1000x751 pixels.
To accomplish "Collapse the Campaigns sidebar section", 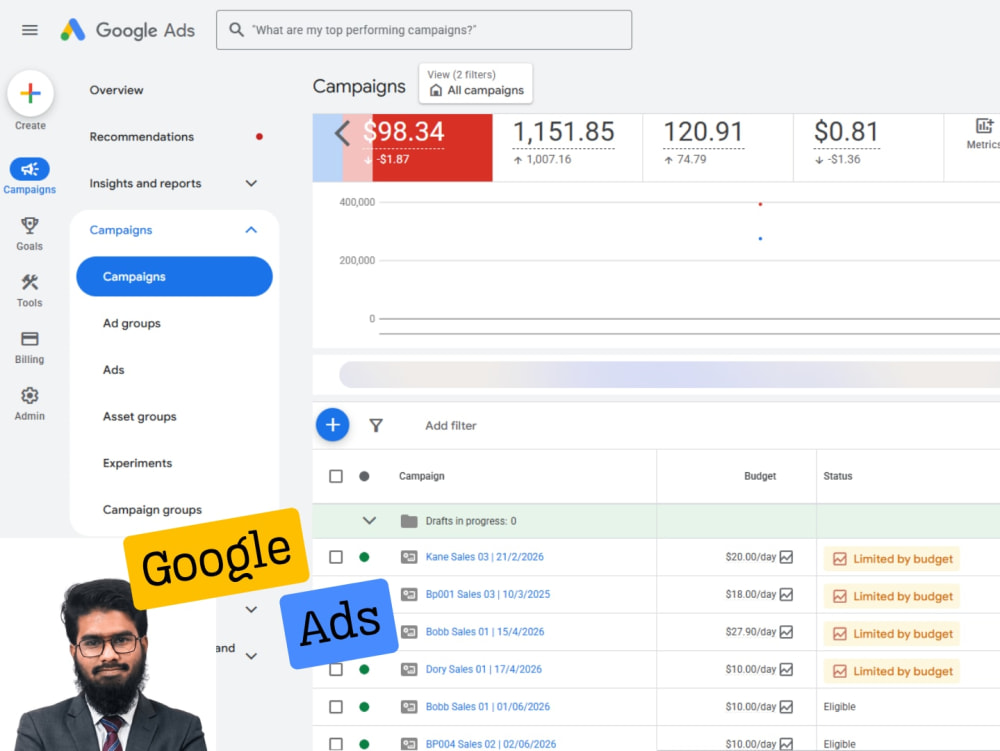I will pos(251,230).
